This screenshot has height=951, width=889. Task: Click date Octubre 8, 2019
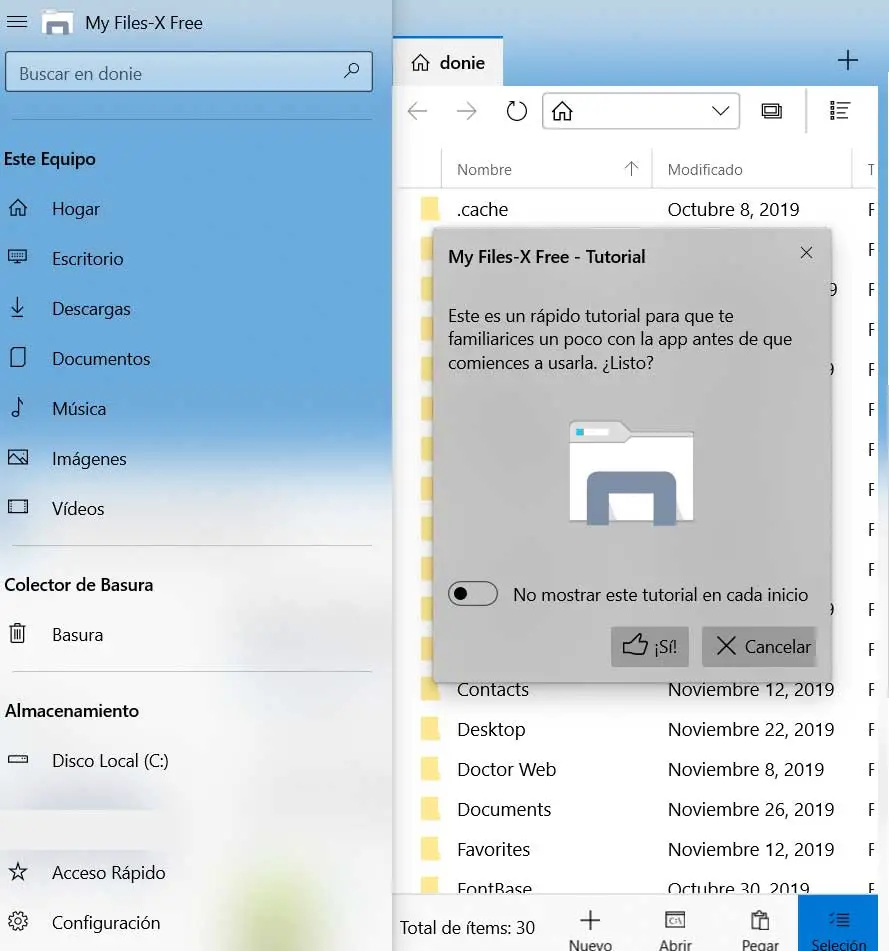(x=733, y=209)
